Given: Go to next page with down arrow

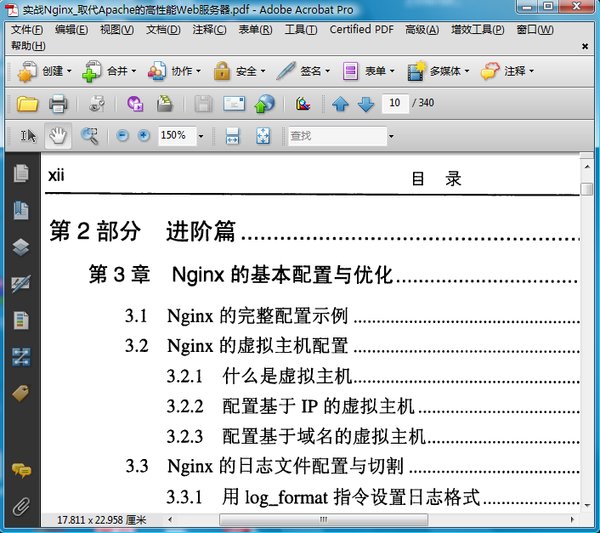Looking at the screenshot, I should (x=366, y=104).
